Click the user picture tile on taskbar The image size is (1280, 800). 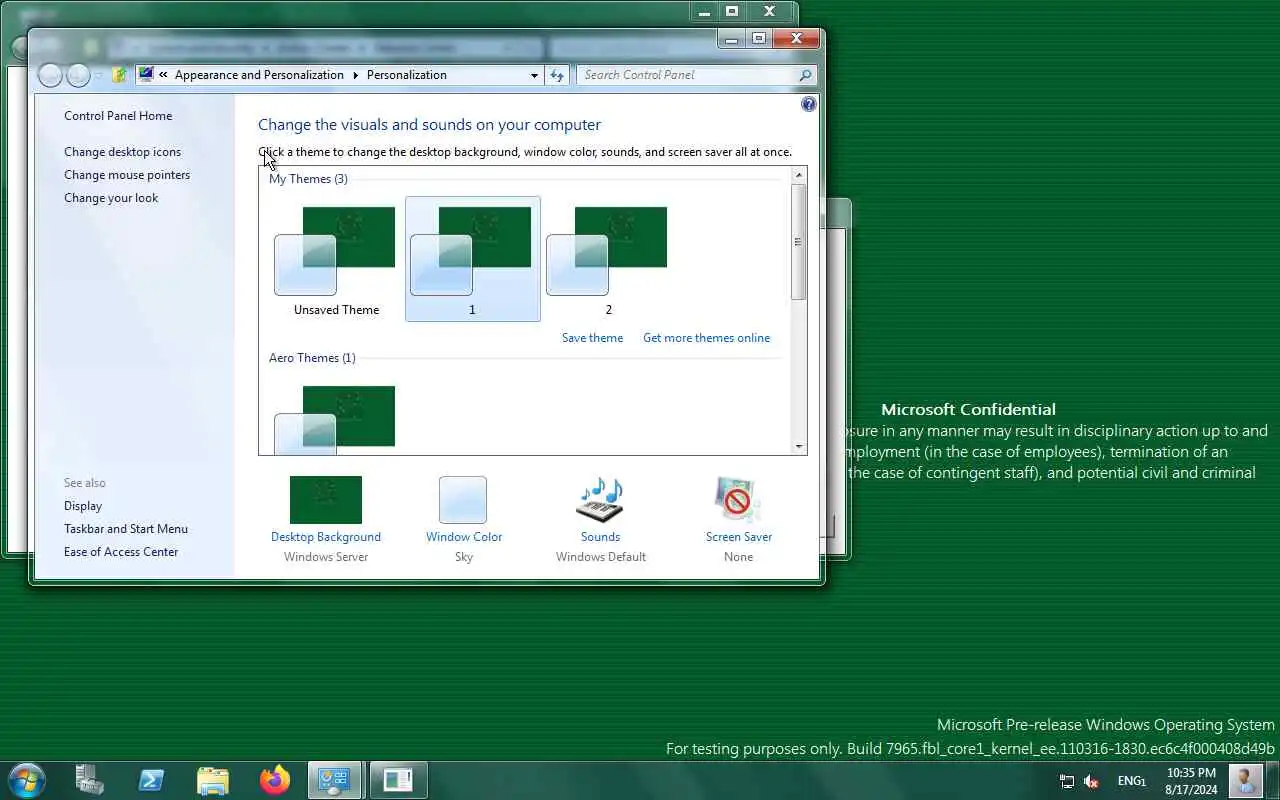point(1245,780)
